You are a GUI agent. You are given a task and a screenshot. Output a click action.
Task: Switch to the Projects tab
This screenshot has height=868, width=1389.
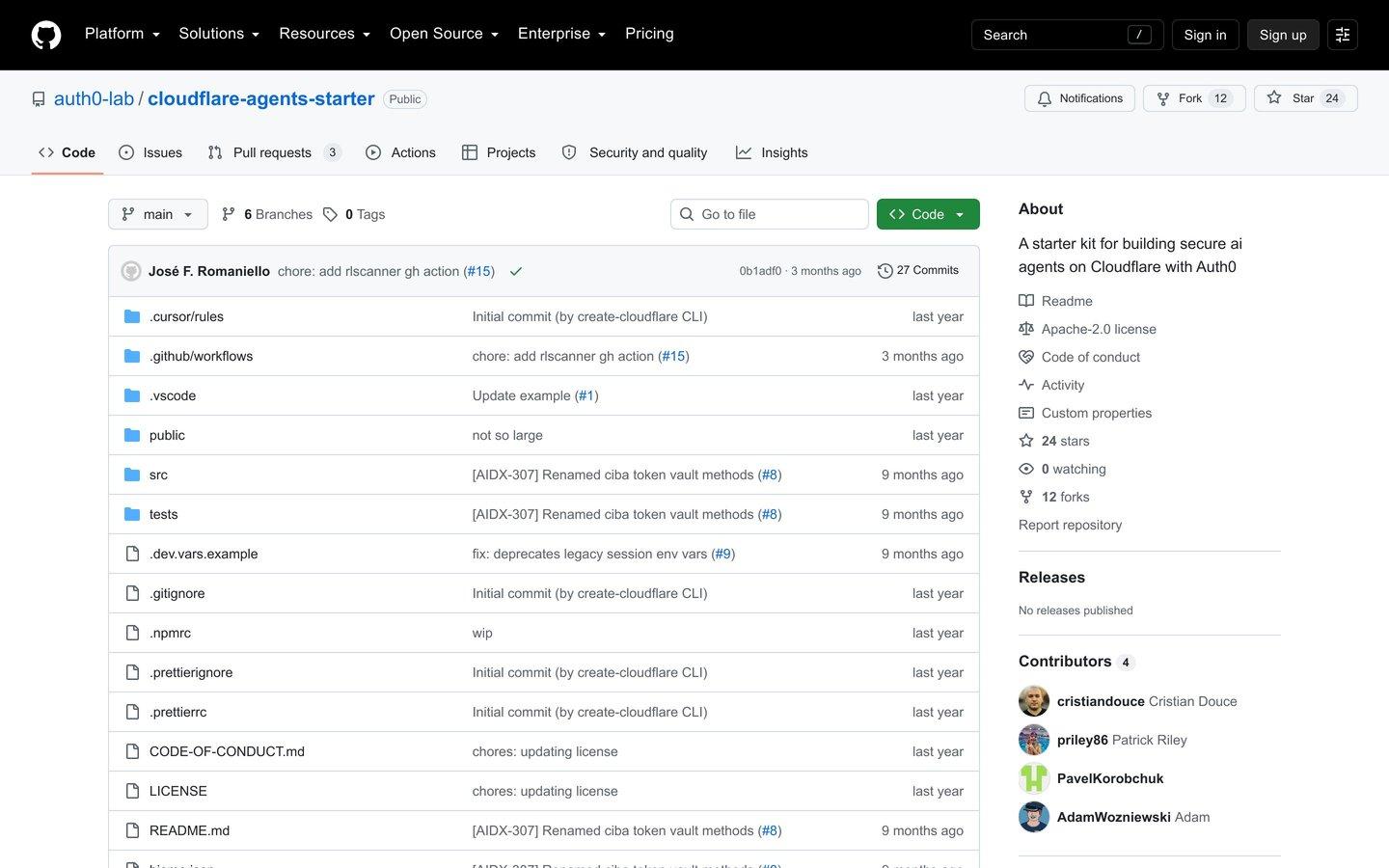tap(499, 152)
